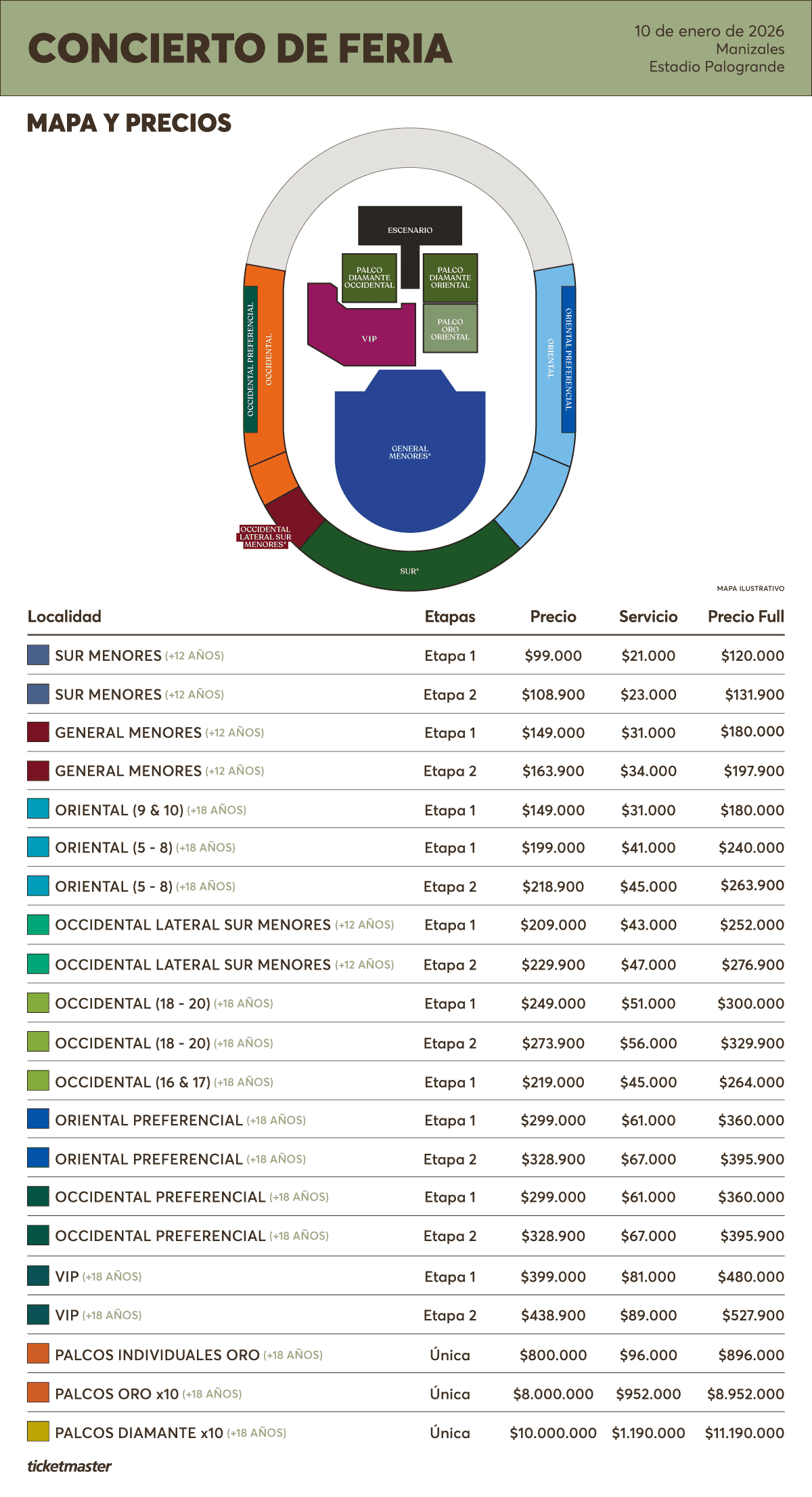Click the Concierto de Feria title
The image size is (812, 1497).
pyautogui.click(x=240, y=49)
